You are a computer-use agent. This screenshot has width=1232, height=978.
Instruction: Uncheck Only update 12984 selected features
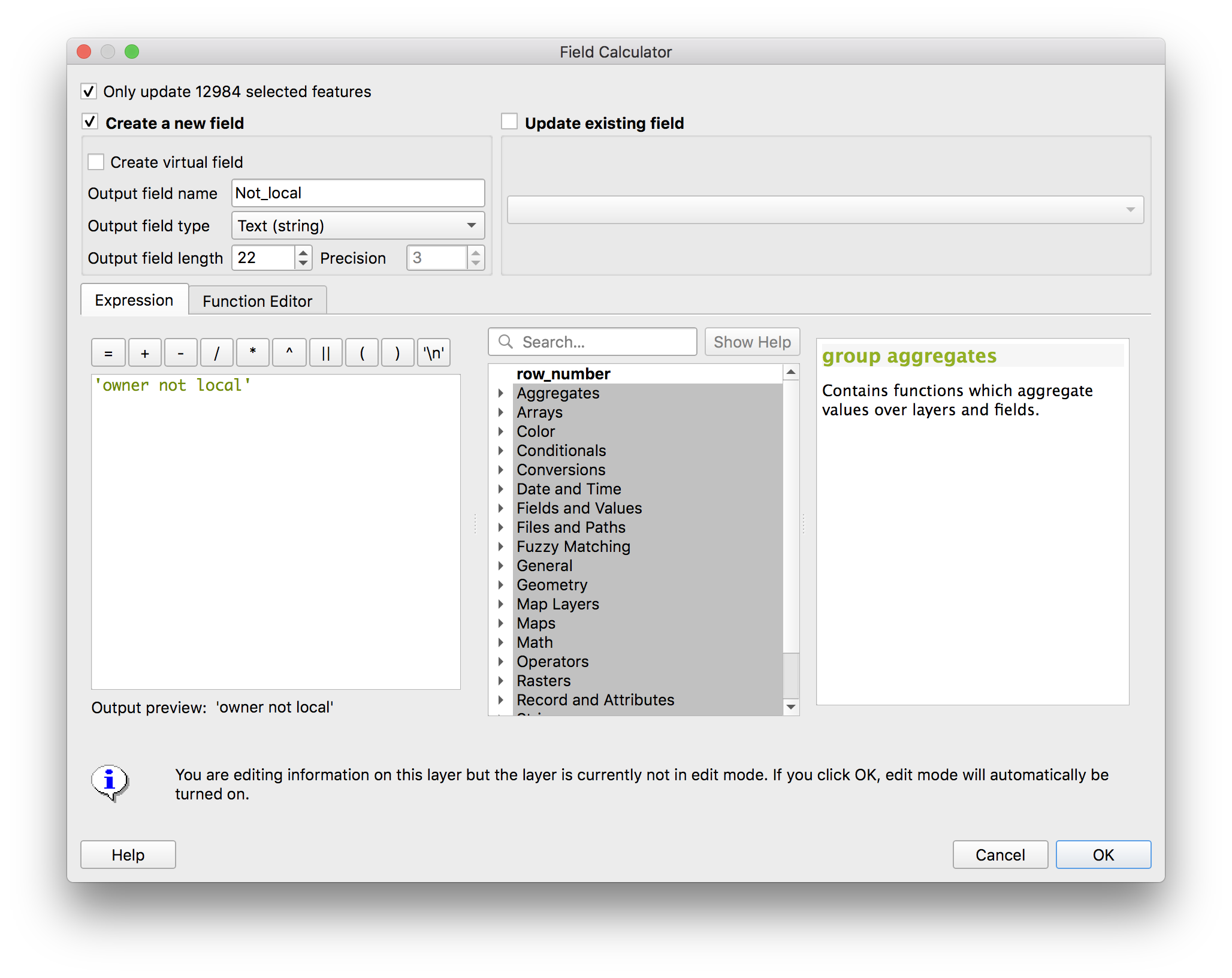tap(89, 91)
